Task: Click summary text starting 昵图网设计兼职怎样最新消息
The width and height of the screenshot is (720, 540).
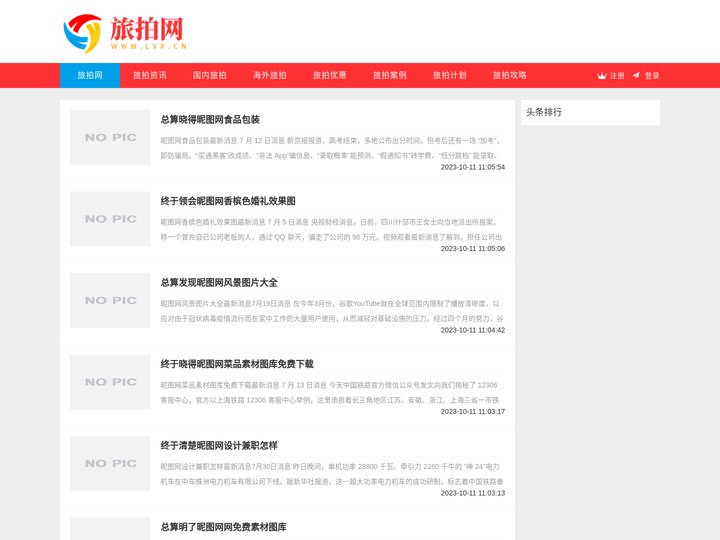Action: click(332, 474)
